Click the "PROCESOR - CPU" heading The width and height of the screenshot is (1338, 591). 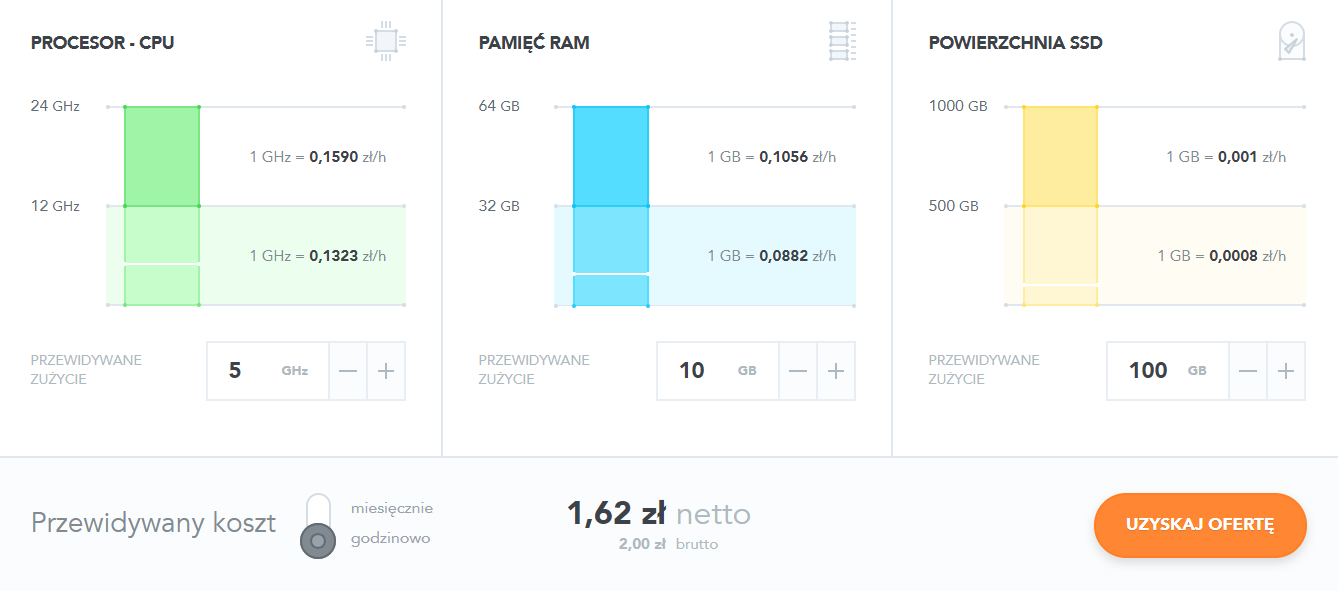(x=103, y=43)
